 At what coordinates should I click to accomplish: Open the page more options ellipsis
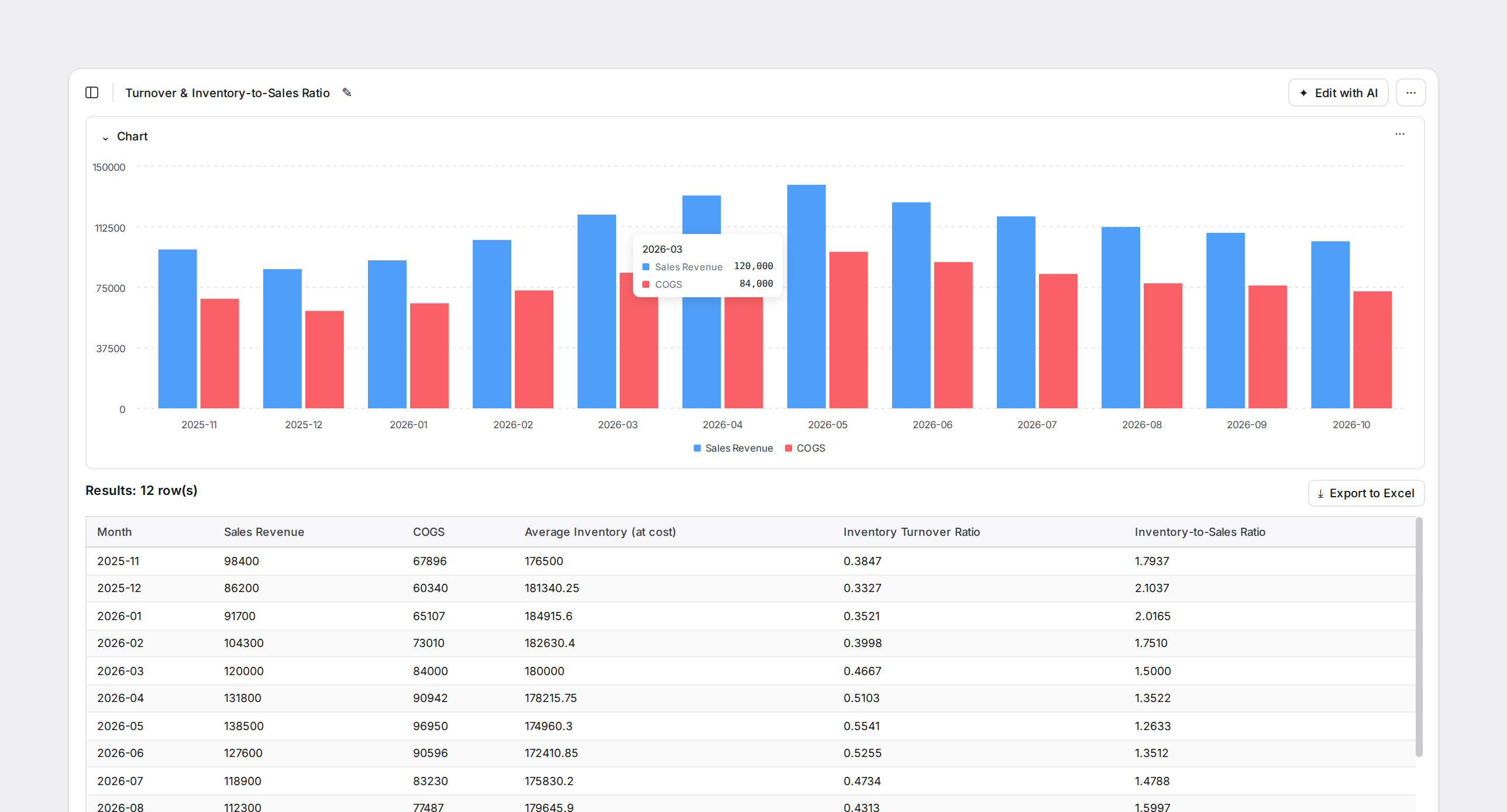tap(1410, 92)
